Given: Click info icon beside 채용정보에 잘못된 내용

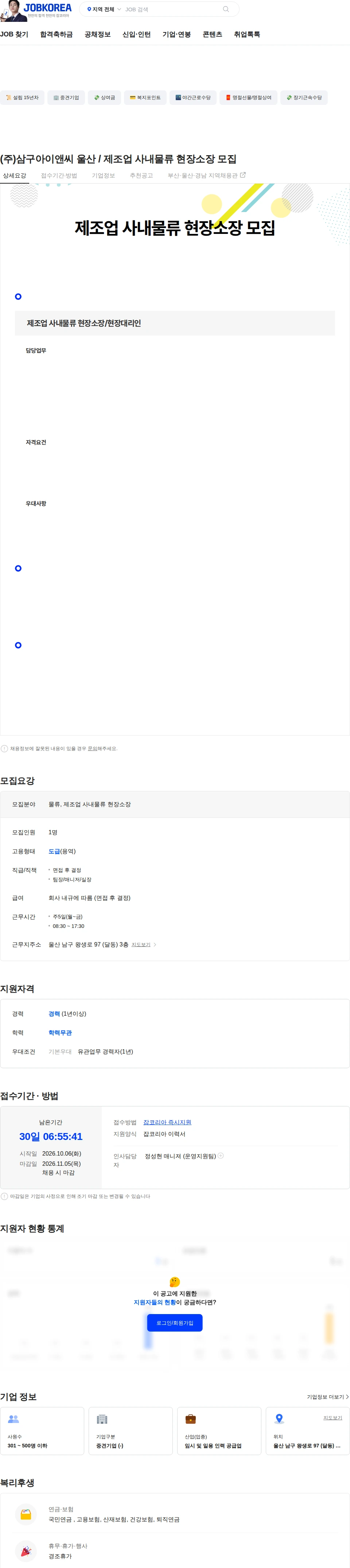Looking at the screenshot, I should tap(4, 749).
